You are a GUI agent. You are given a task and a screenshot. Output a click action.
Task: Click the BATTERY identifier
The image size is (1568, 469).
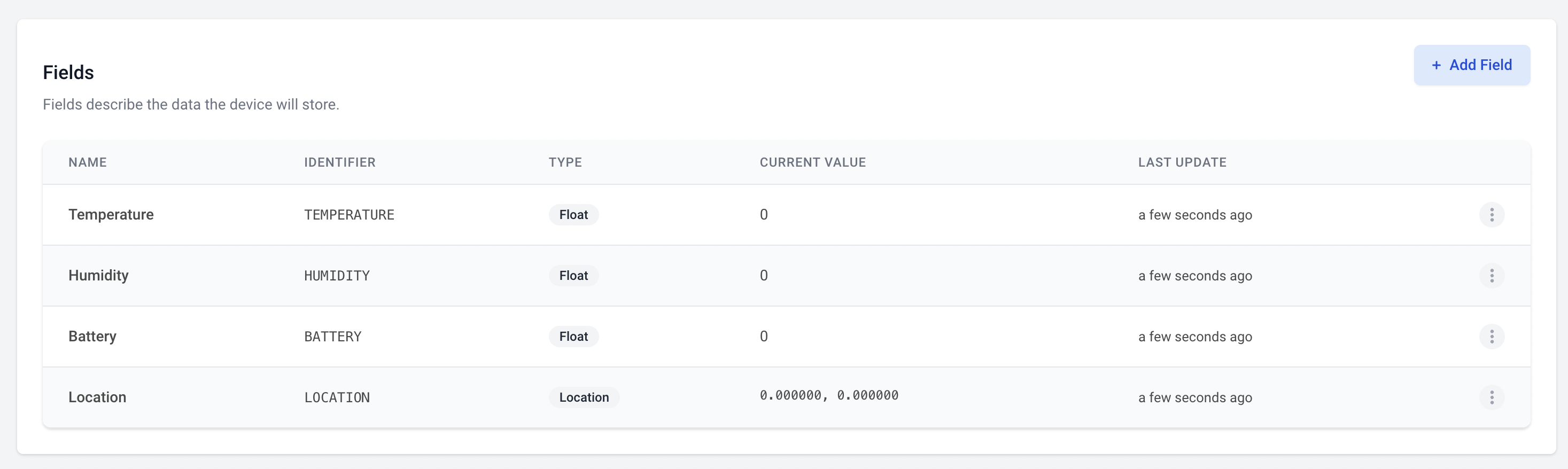click(x=332, y=337)
